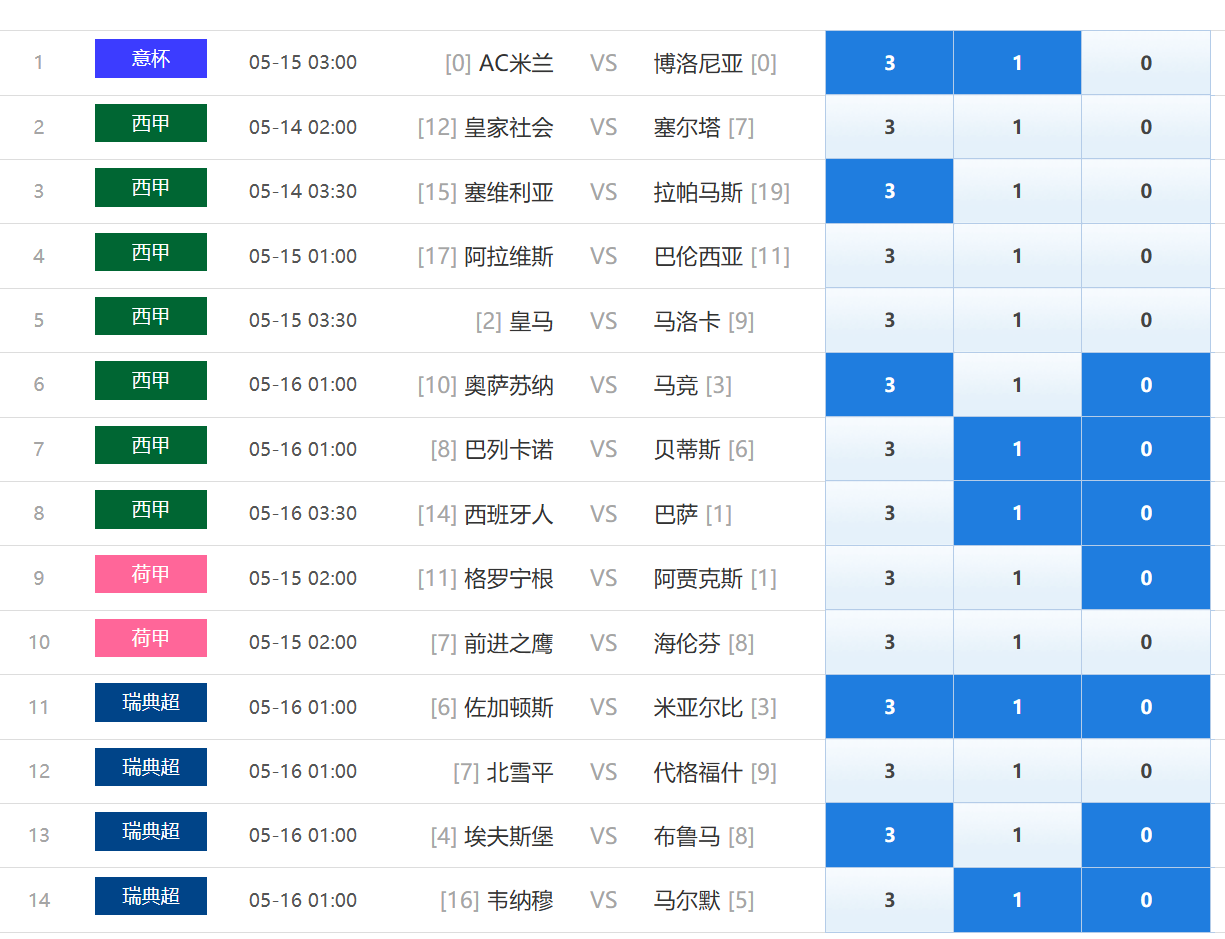Click the 西甲 league tag in row 2
The width and height of the screenshot is (1225, 939).
point(151,123)
